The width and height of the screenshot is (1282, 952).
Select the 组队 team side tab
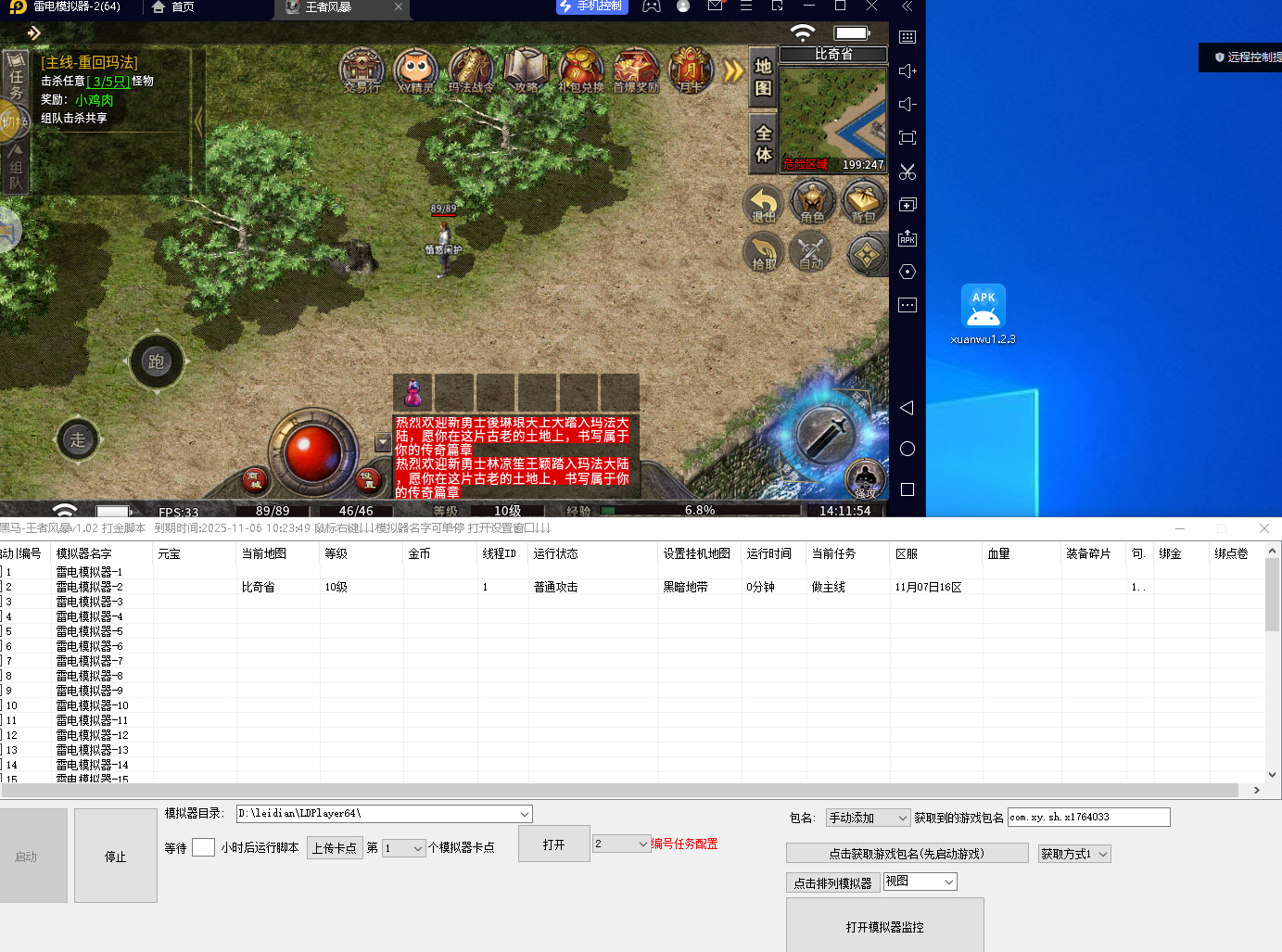pyautogui.click(x=16, y=168)
